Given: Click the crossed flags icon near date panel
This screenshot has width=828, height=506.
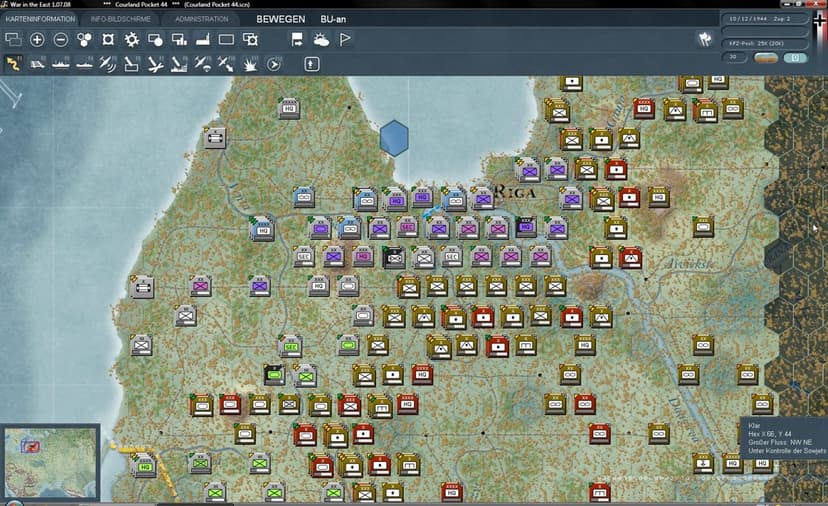Looking at the screenshot, I should pos(705,39).
